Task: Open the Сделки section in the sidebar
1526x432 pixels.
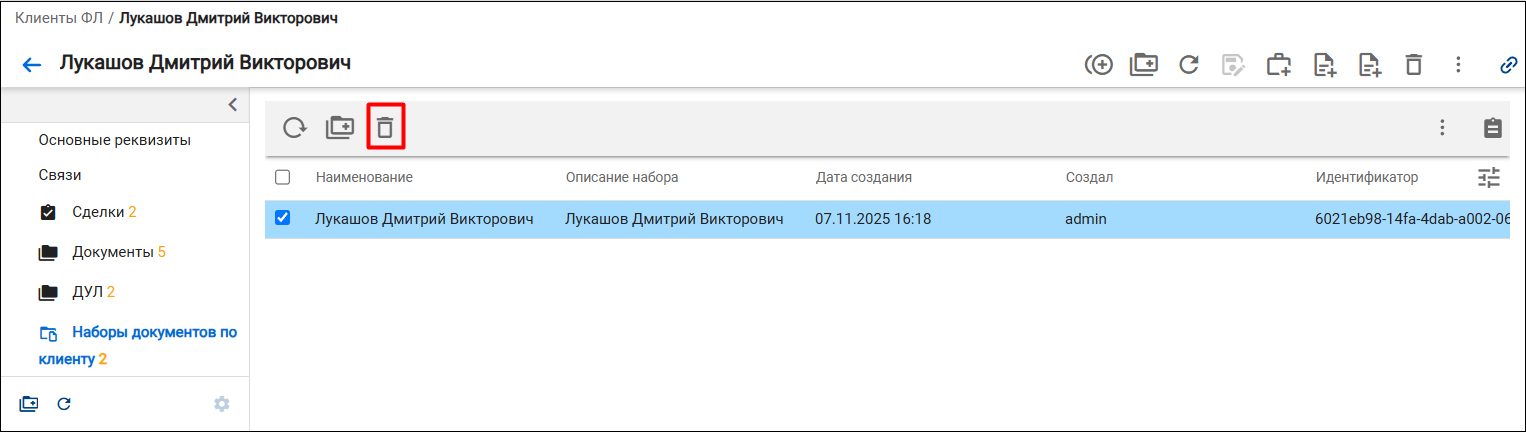Action: pos(98,212)
